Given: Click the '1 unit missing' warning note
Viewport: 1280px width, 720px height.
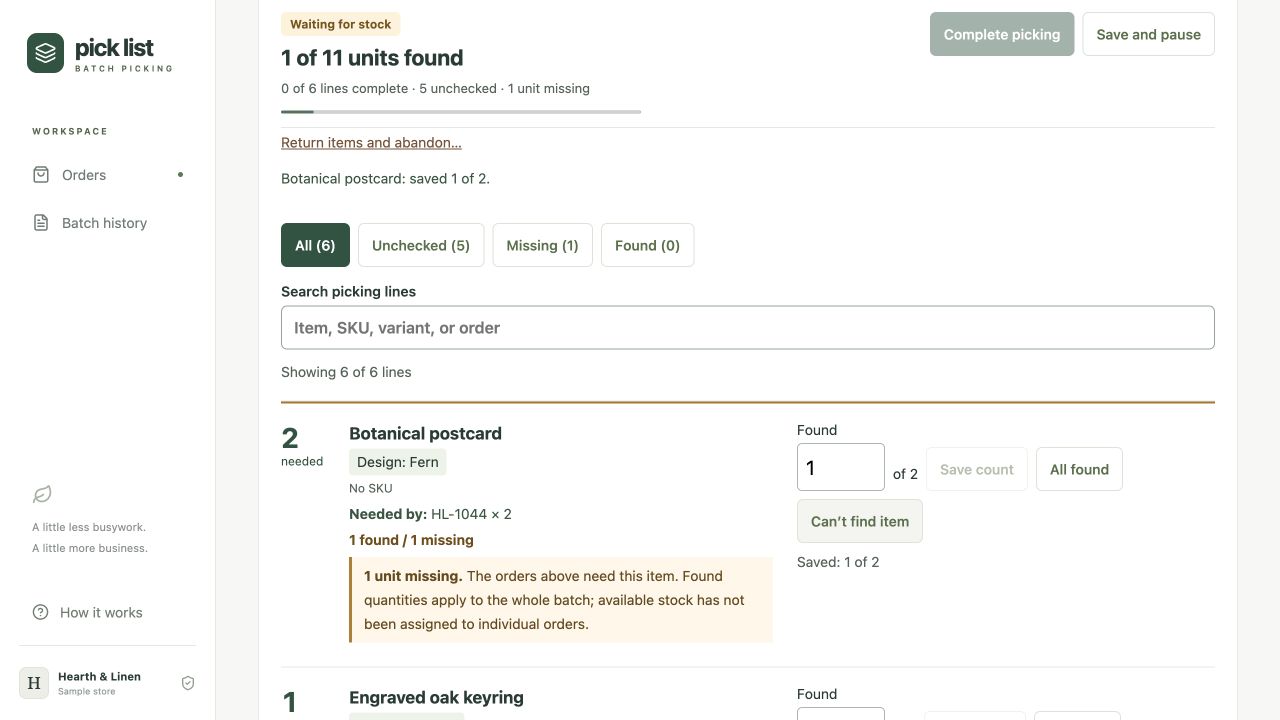Looking at the screenshot, I should [561, 600].
